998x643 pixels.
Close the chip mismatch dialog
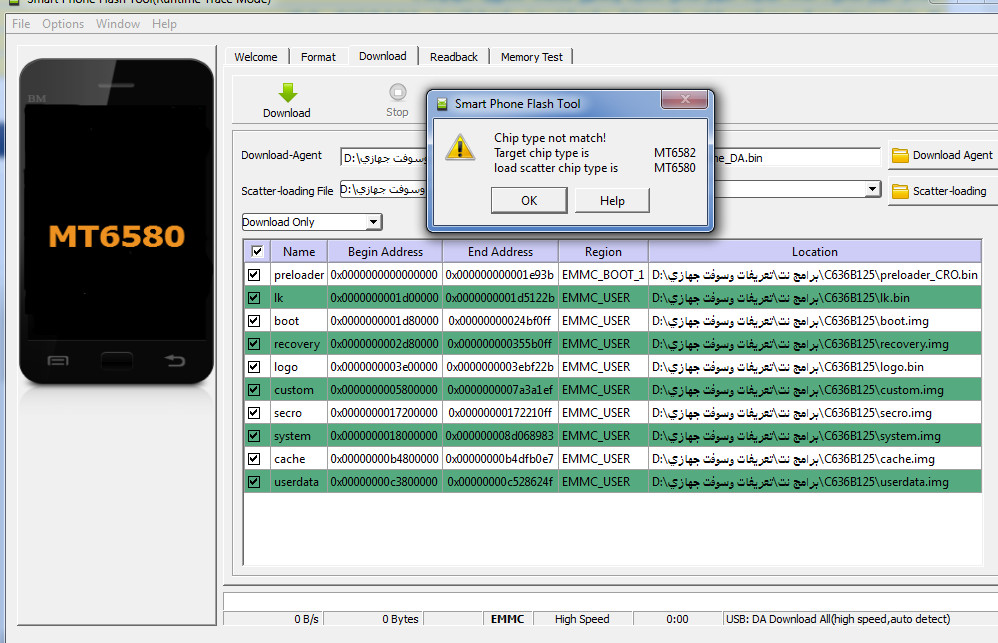685,99
